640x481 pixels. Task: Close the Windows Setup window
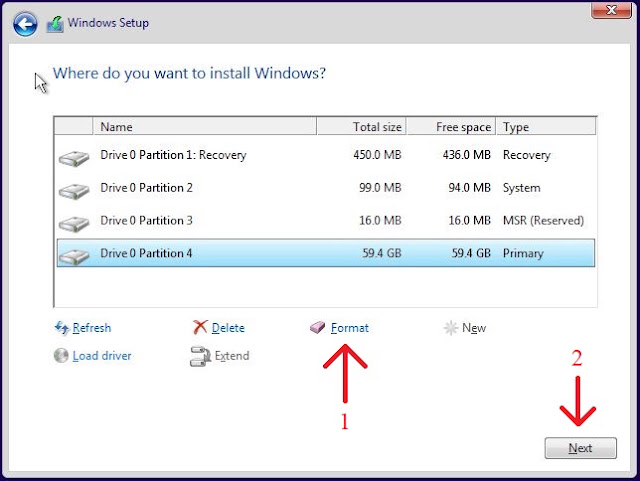pos(611,10)
